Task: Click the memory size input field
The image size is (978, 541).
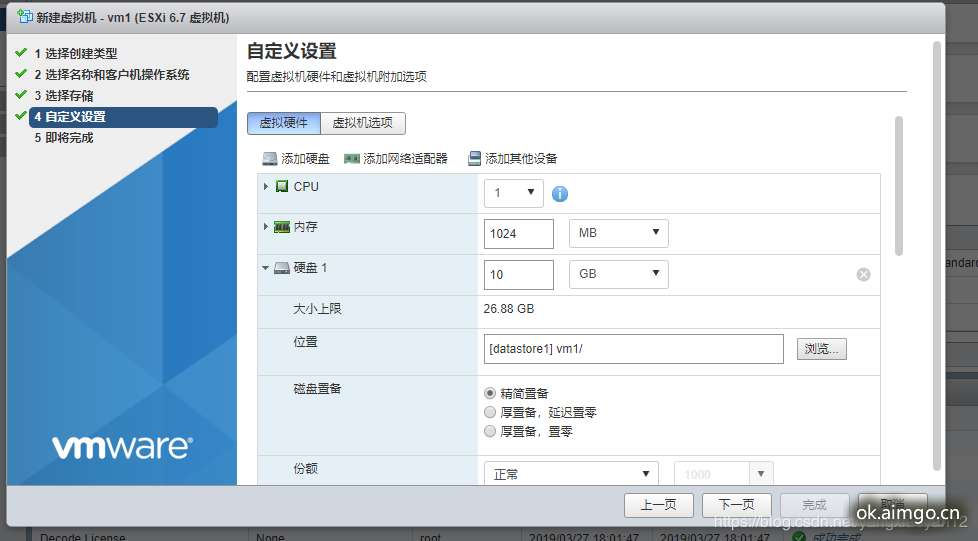Action: coord(518,233)
